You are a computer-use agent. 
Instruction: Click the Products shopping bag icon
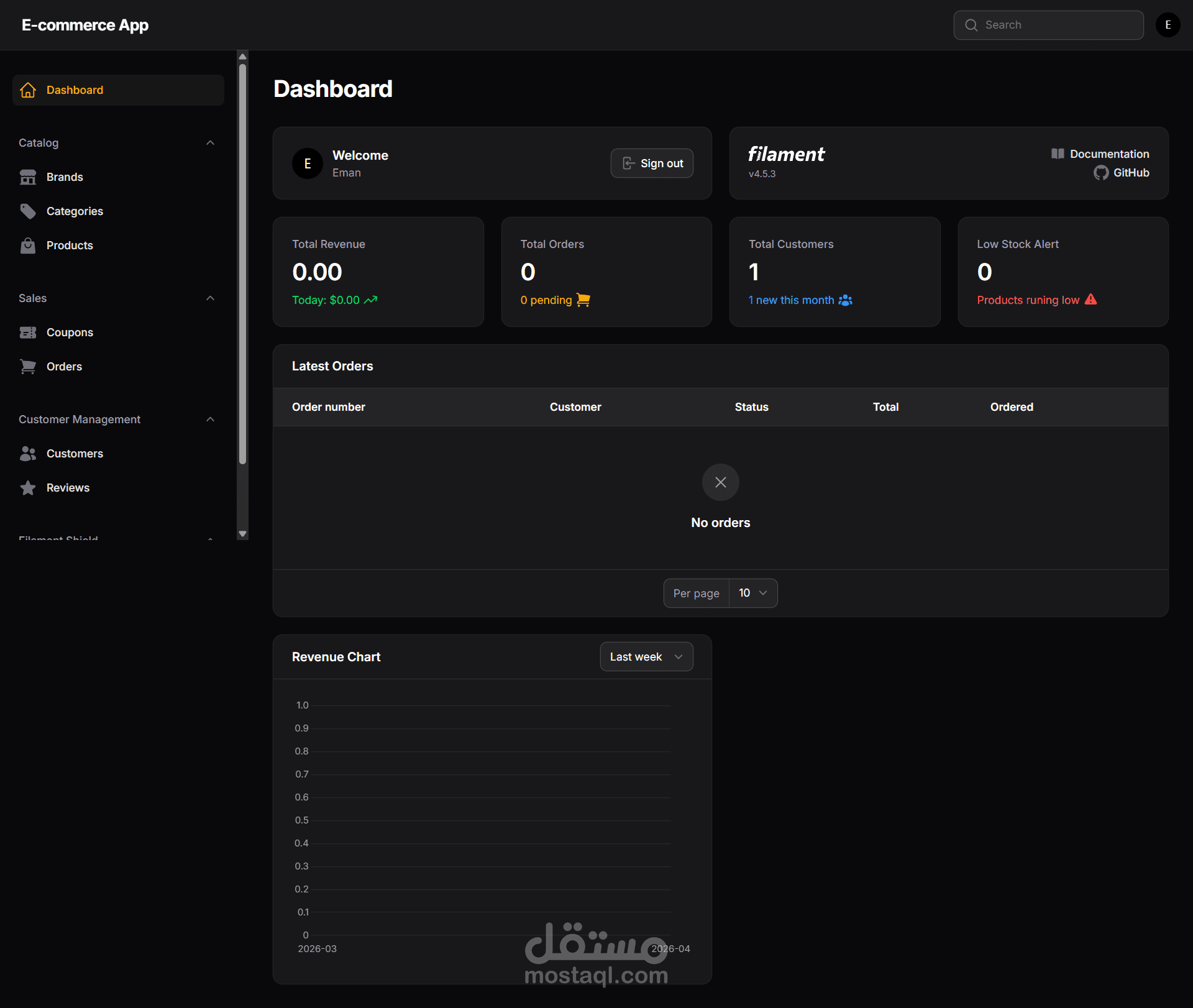pyautogui.click(x=28, y=245)
